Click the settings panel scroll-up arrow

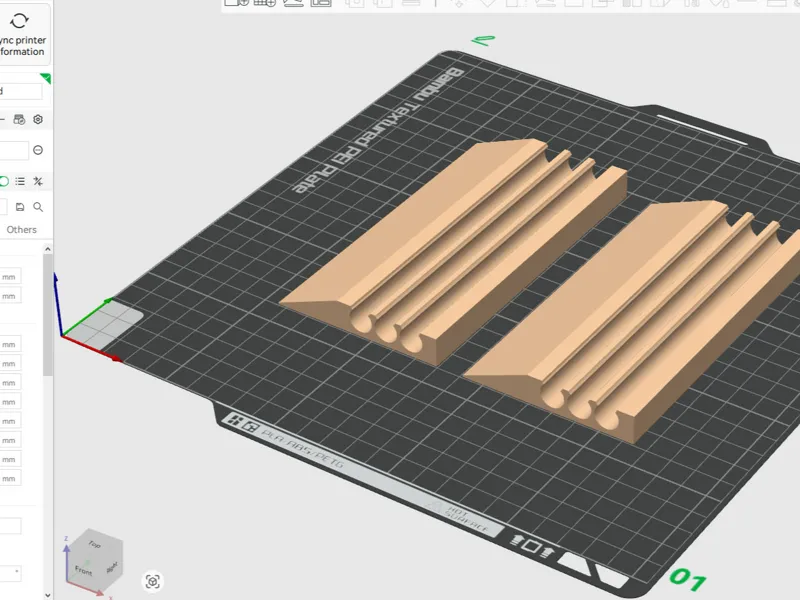pyautogui.click(x=47, y=249)
